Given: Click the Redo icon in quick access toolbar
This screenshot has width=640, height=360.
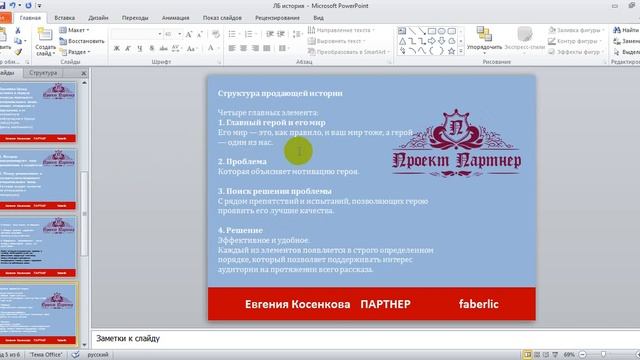Looking at the screenshot, I should pyautogui.click(x=28, y=5).
